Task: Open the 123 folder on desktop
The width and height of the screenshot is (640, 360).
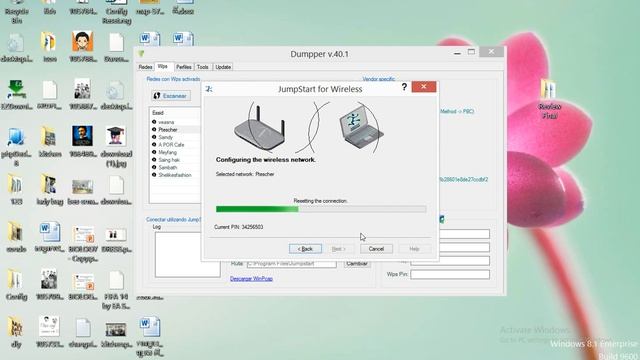Action: click(x=16, y=189)
